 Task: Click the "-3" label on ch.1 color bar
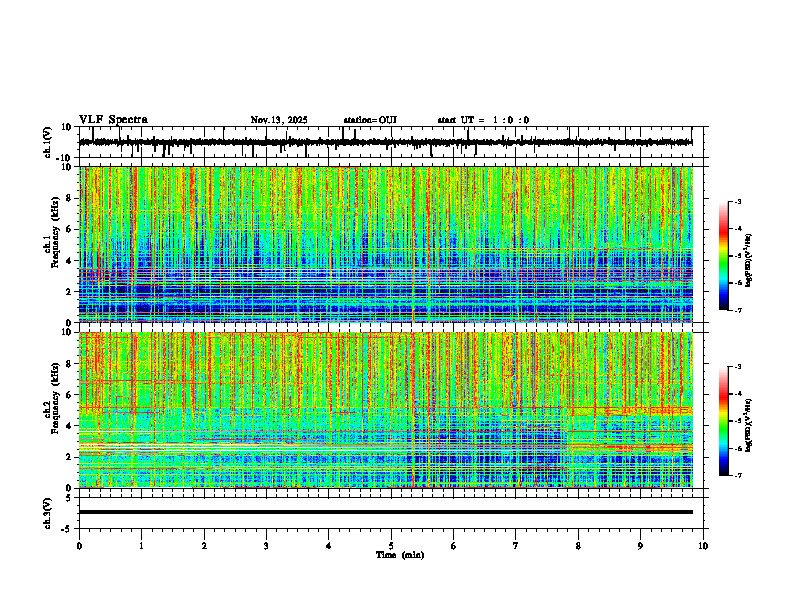point(737,202)
